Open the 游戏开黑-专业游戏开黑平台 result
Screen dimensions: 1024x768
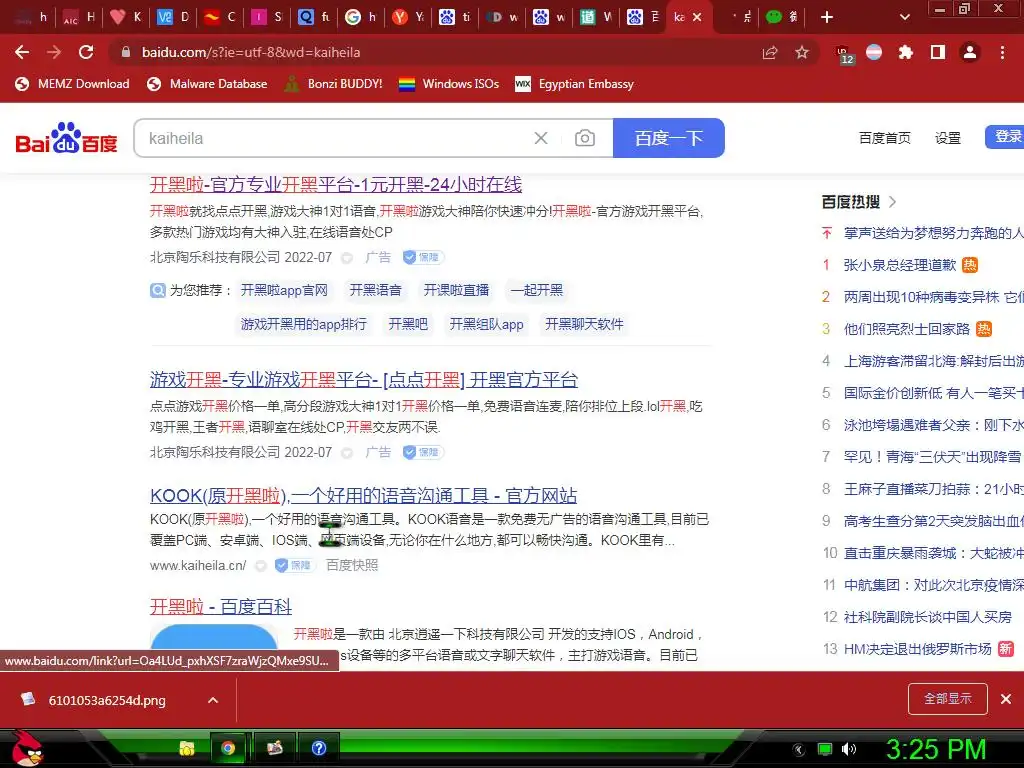pos(364,379)
